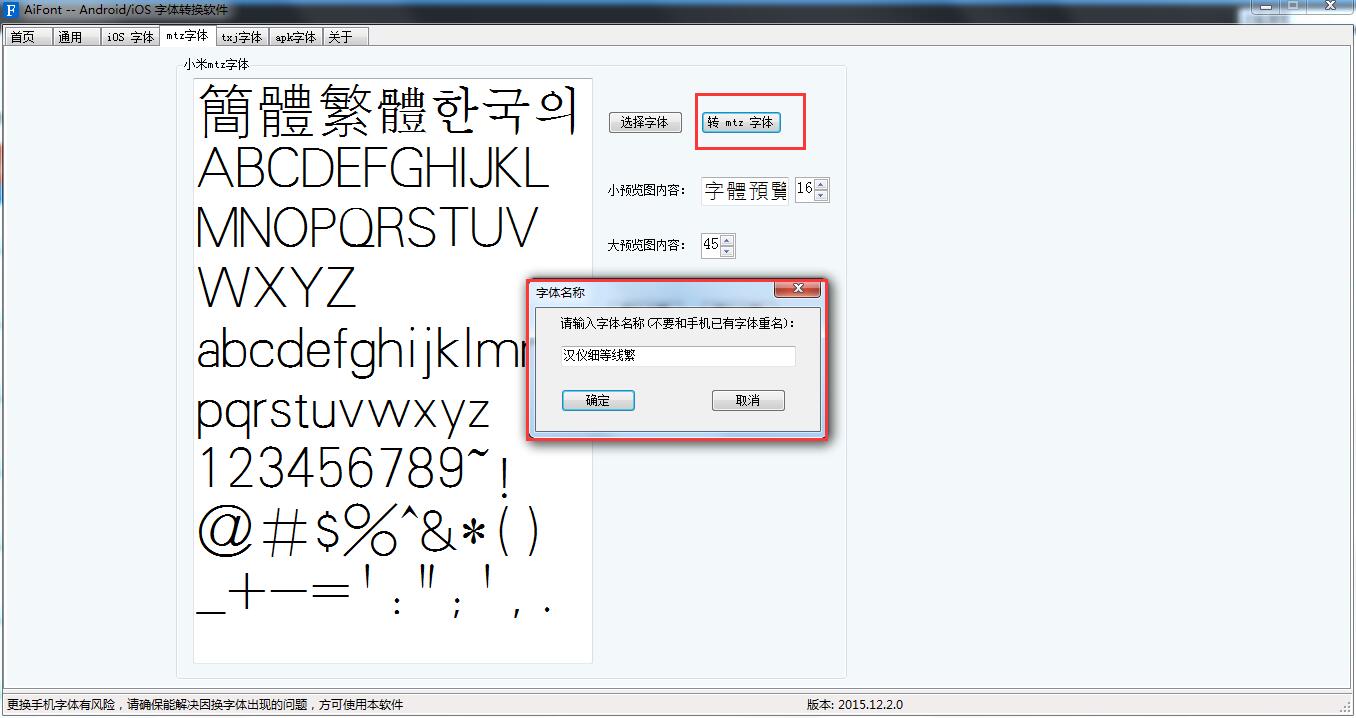The height and width of the screenshot is (718, 1356).
Task: Click the AiFont application icon in title bar
Action: pos(10,11)
